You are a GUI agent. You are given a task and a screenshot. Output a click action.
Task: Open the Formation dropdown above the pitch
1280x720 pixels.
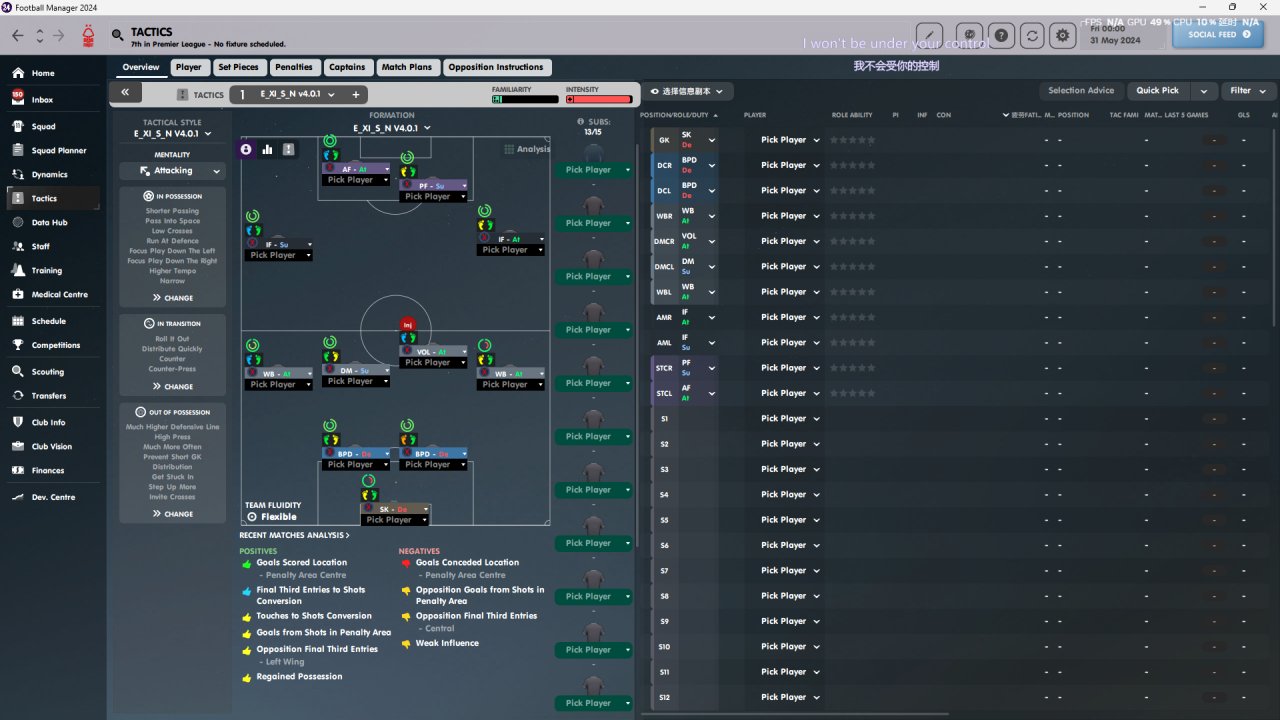(392, 128)
